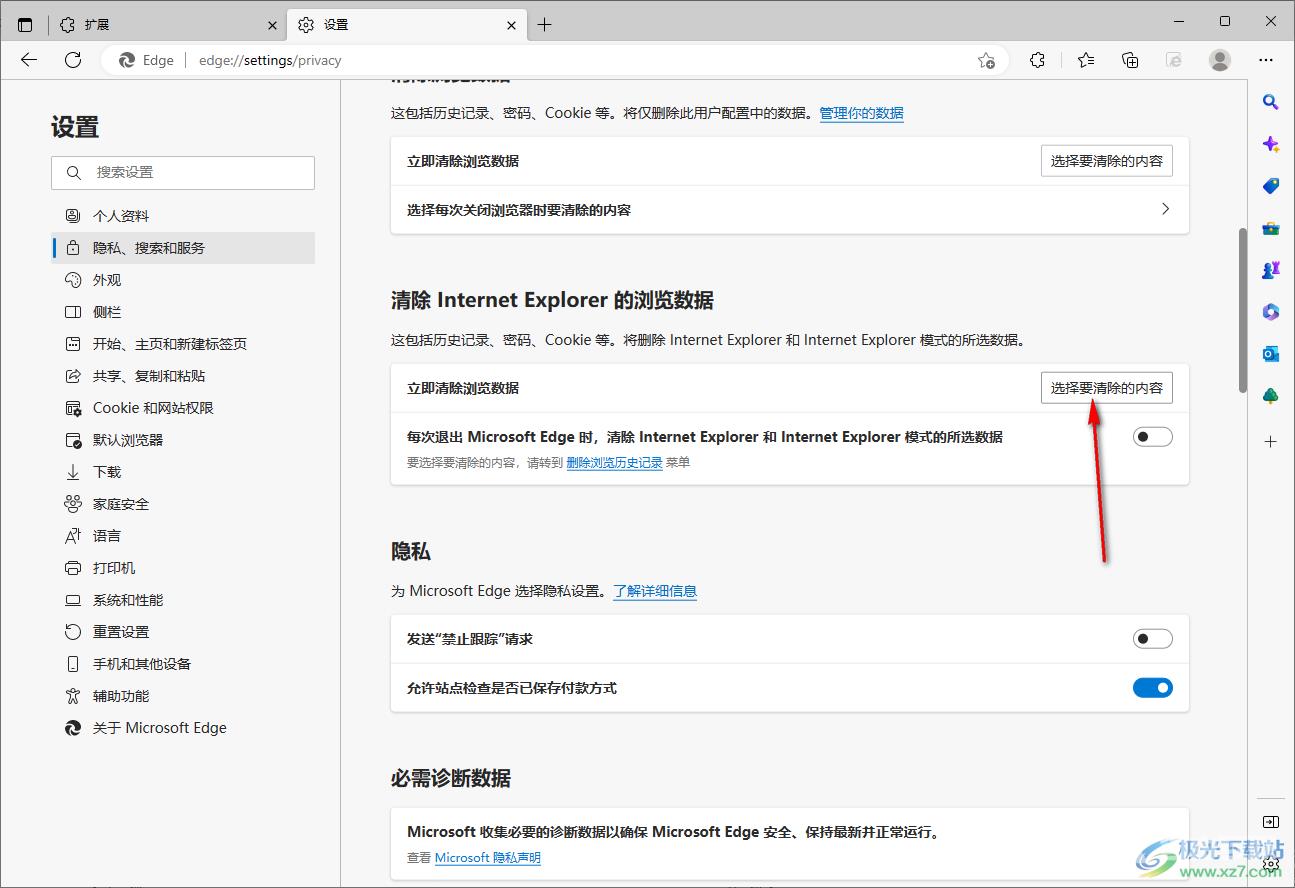The height and width of the screenshot is (888, 1295).
Task: Refresh the settings page
Action: [x=73, y=60]
